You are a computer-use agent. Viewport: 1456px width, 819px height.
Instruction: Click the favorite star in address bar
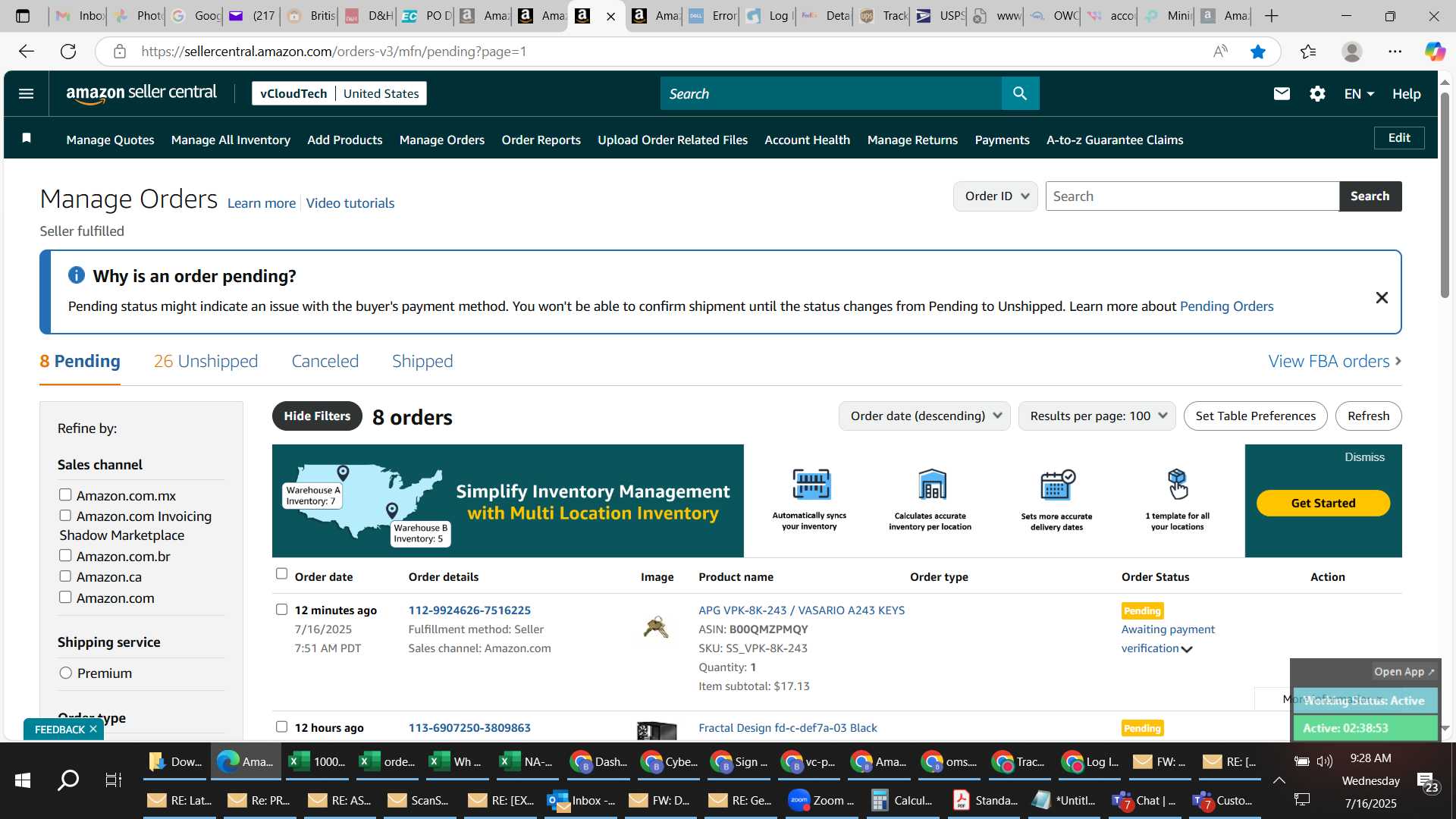click(1258, 52)
